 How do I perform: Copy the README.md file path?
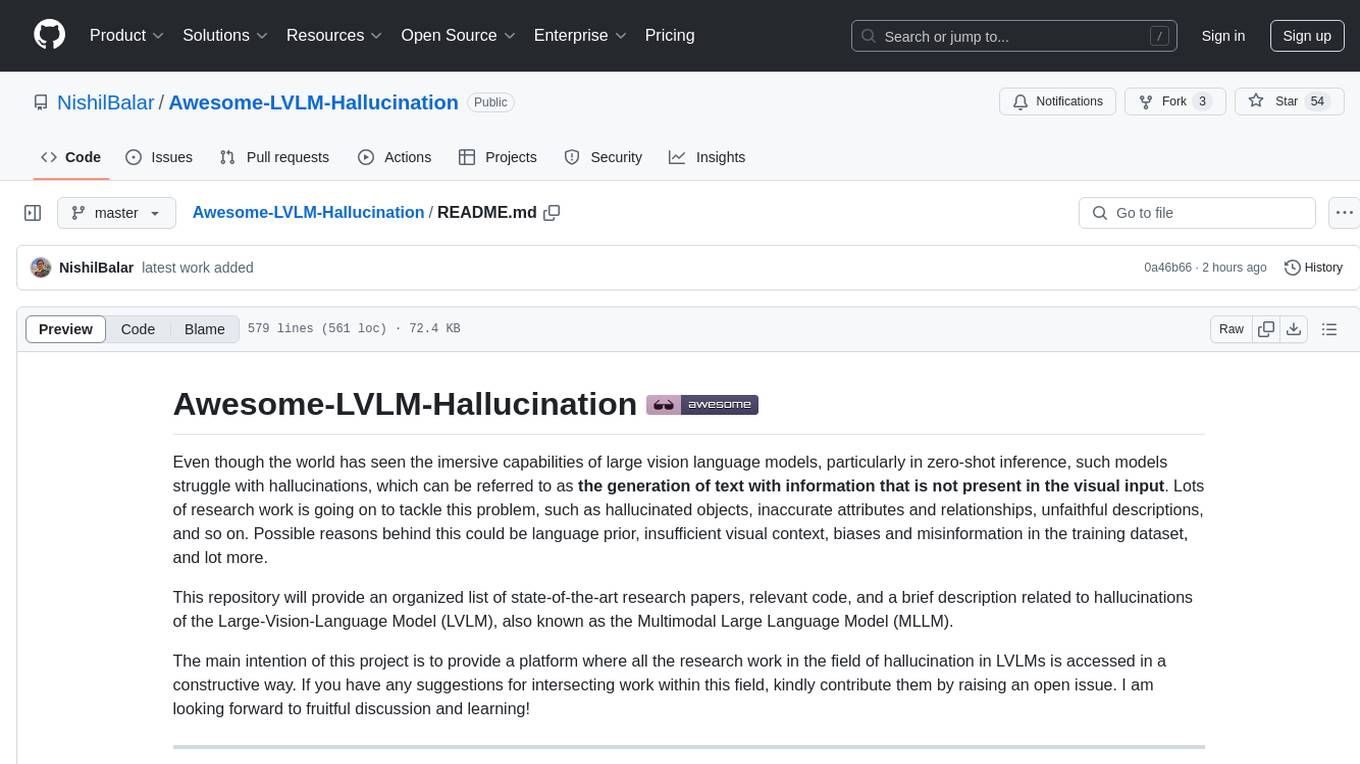point(551,213)
